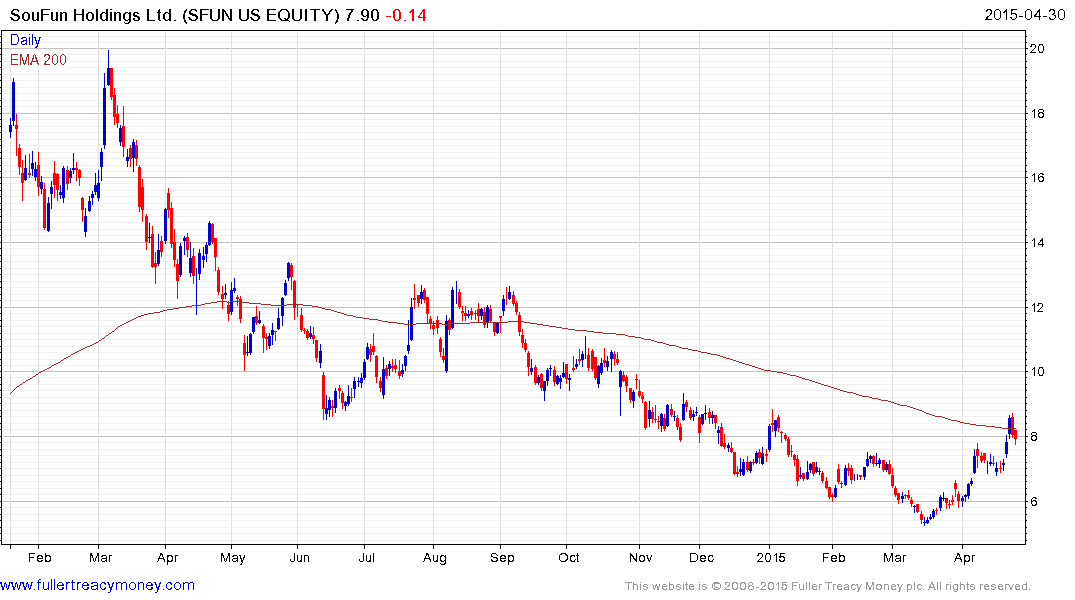Click the 'May' x-axis label
This screenshot has width=1075, height=600.
232,557
